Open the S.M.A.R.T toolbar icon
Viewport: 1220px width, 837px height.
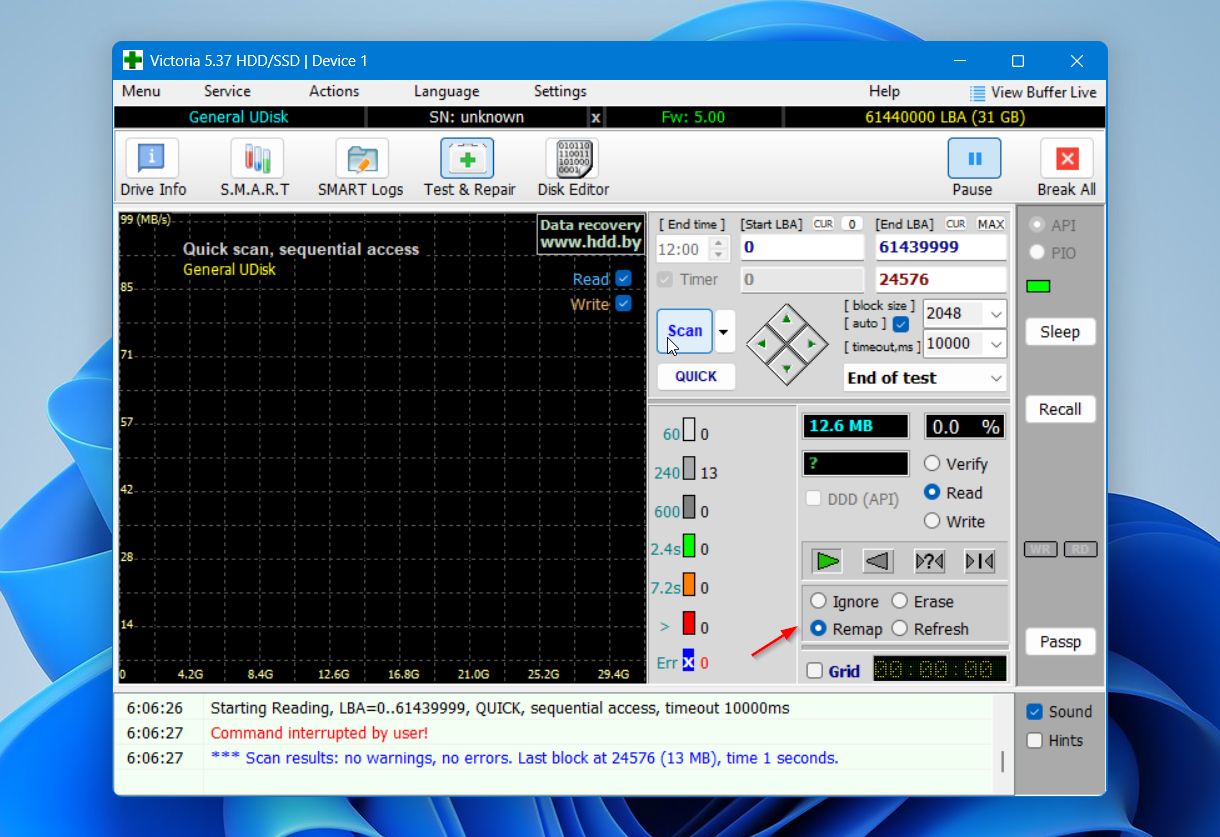[255, 168]
